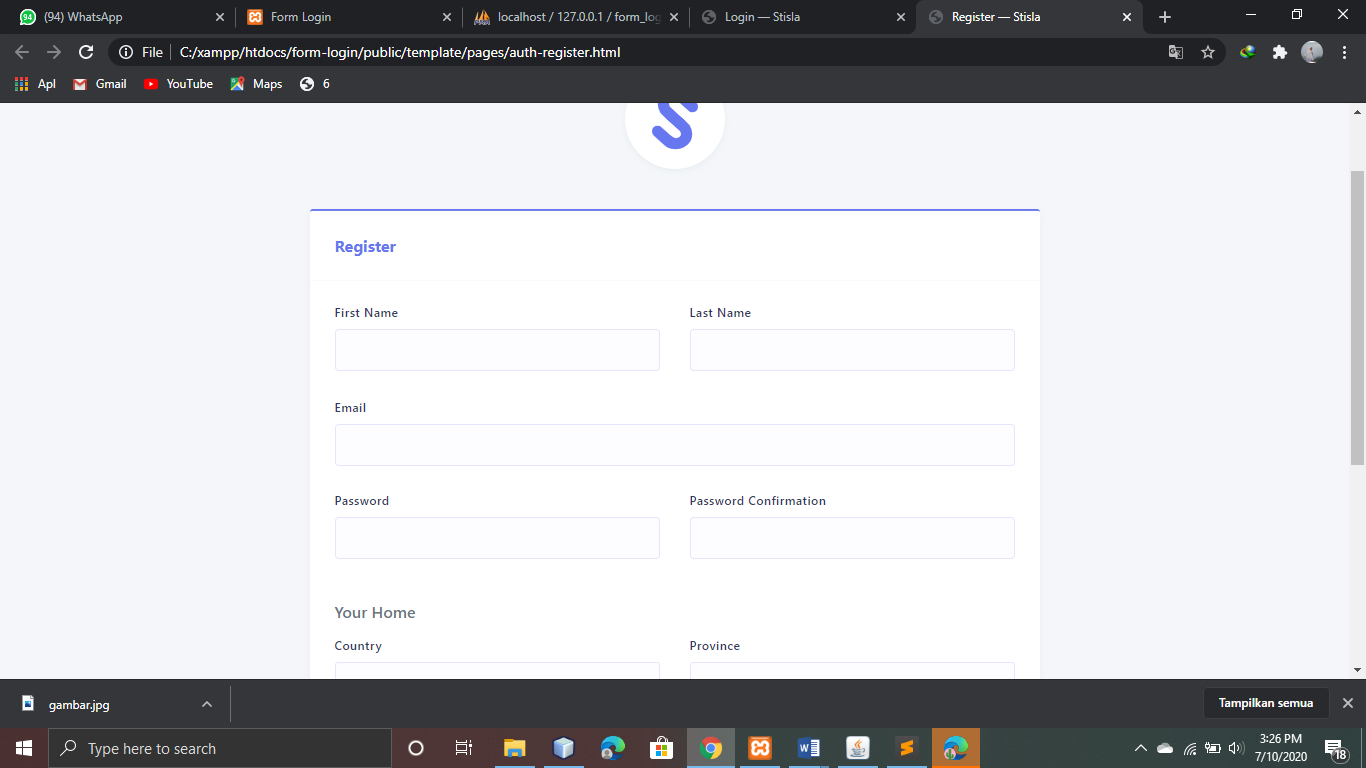Open Google Chrome taskbar icon

711,748
